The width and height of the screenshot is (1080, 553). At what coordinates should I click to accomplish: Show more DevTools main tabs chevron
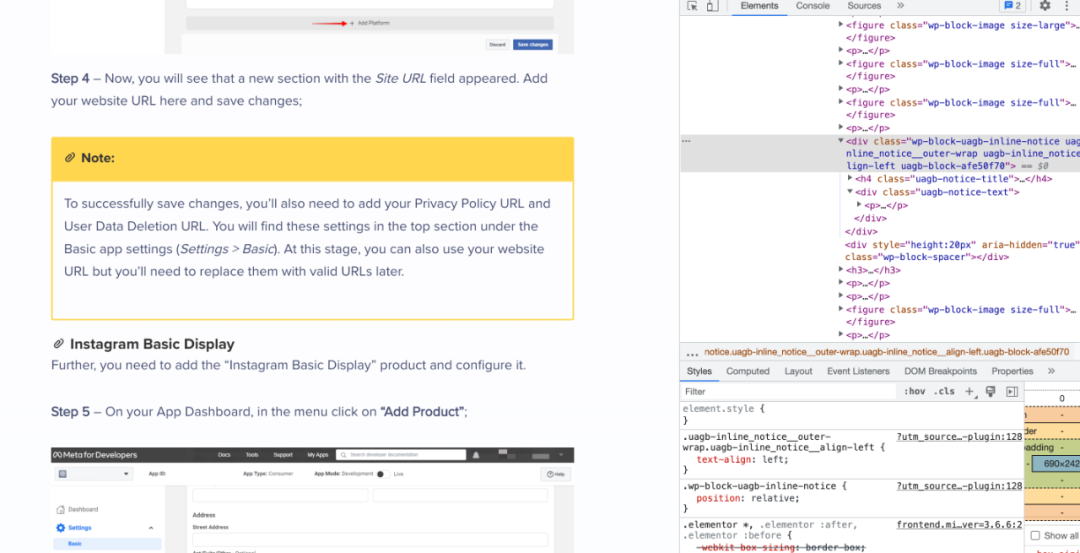click(900, 6)
